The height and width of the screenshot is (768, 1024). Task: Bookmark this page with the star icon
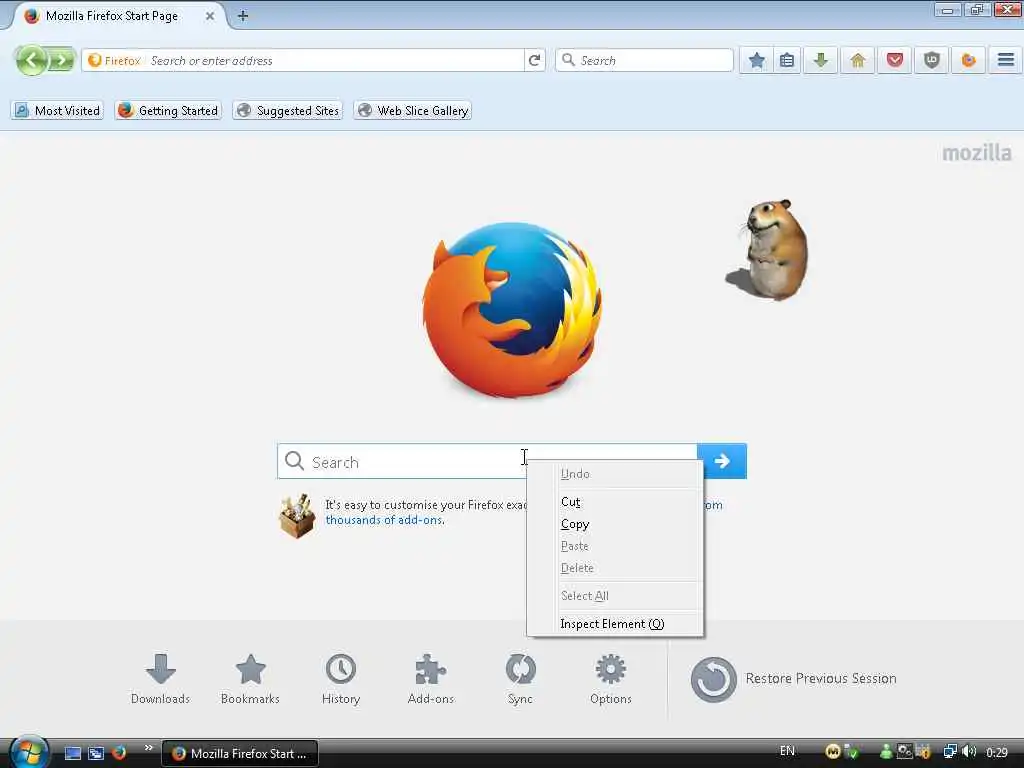756,61
